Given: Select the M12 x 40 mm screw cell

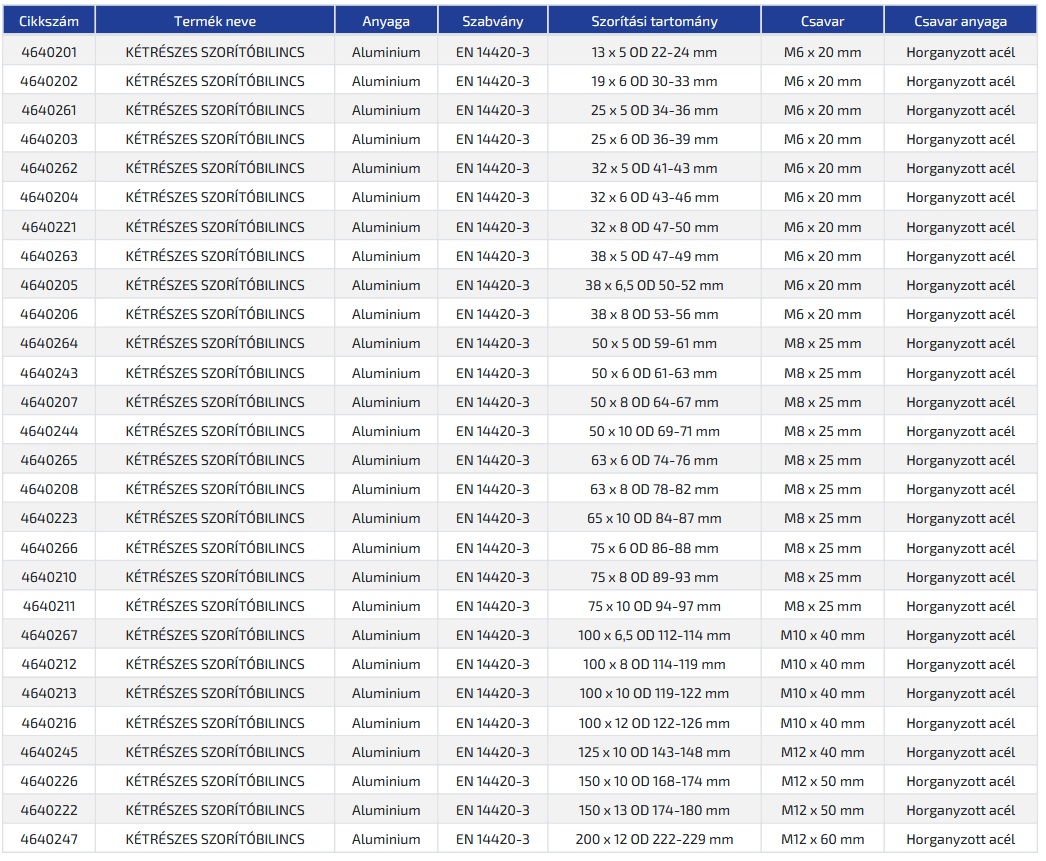Looking at the screenshot, I should pyautogui.click(x=822, y=752).
